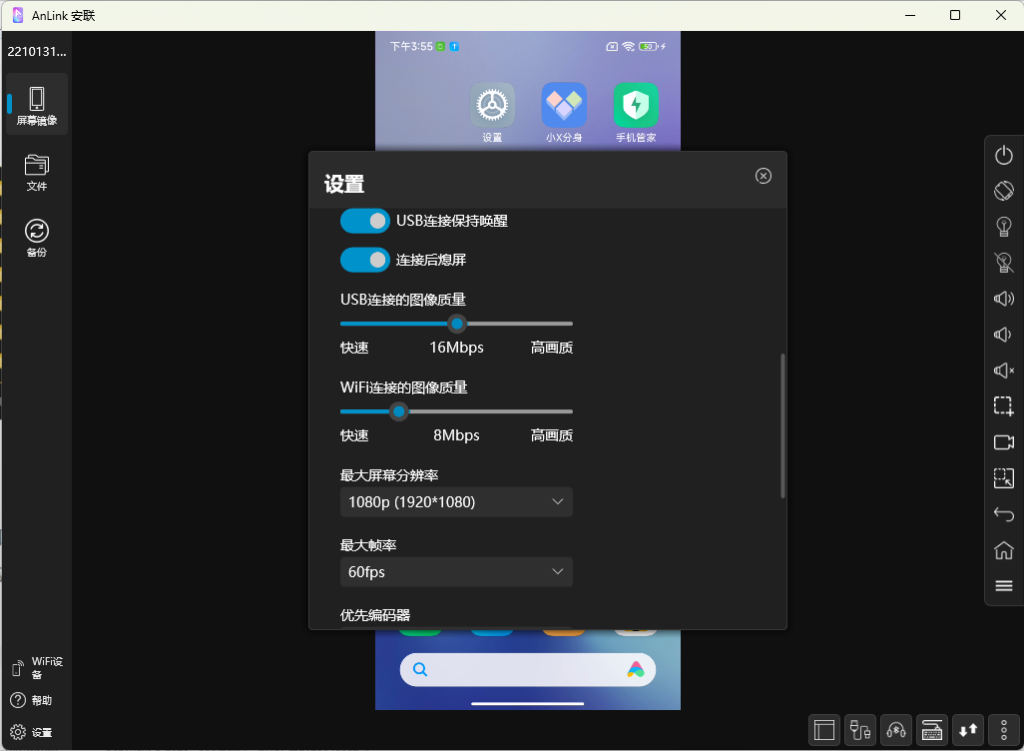Start screen recording with camera icon
Screen dimensions: 1024x751
pos(1004,442)
